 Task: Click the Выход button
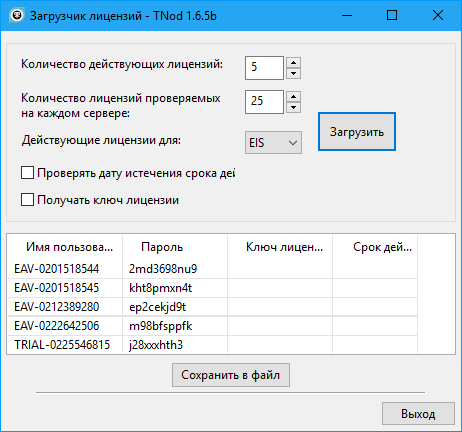418,414
